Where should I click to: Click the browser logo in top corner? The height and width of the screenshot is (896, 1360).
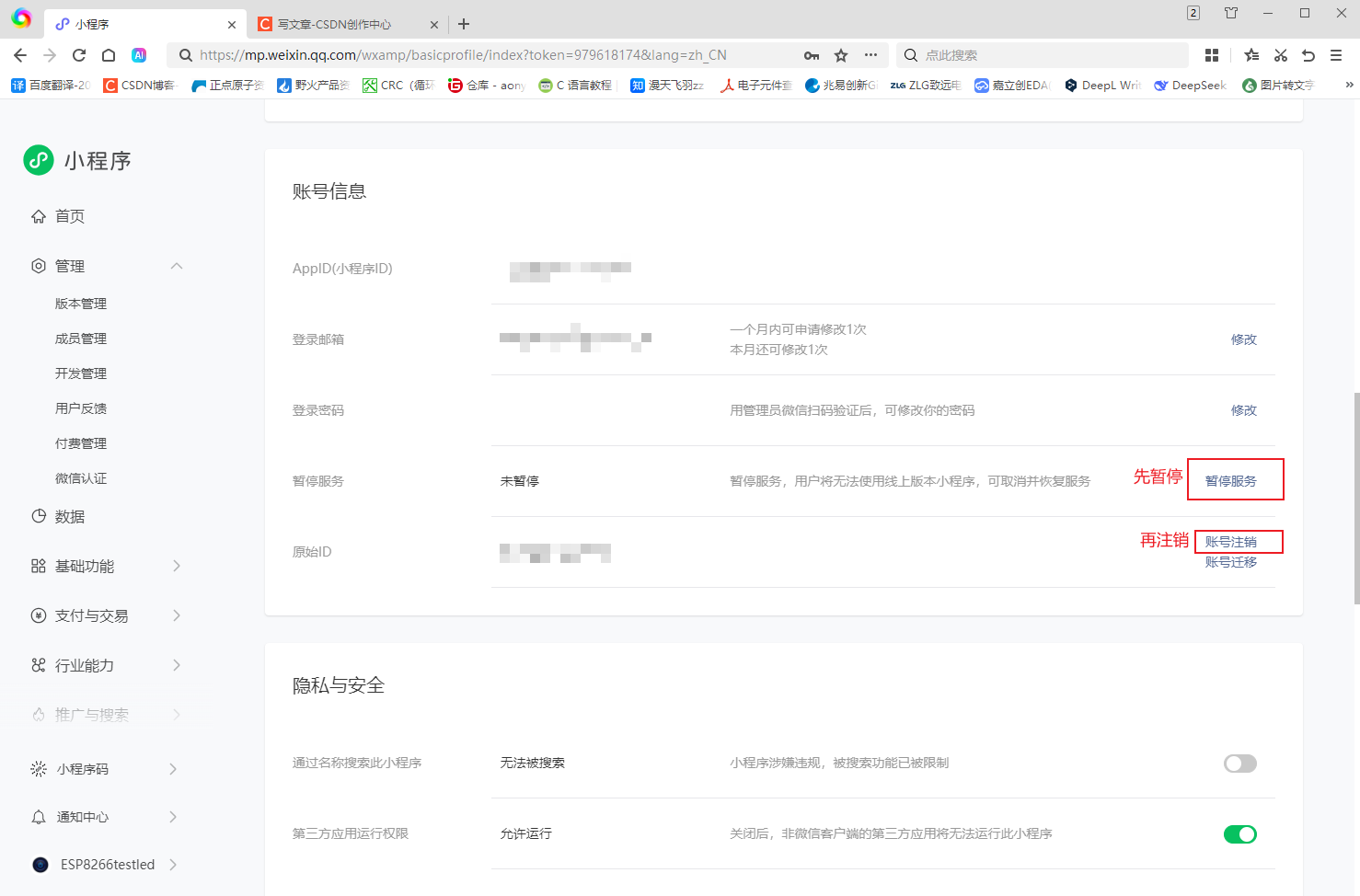(x=20, y=18)
